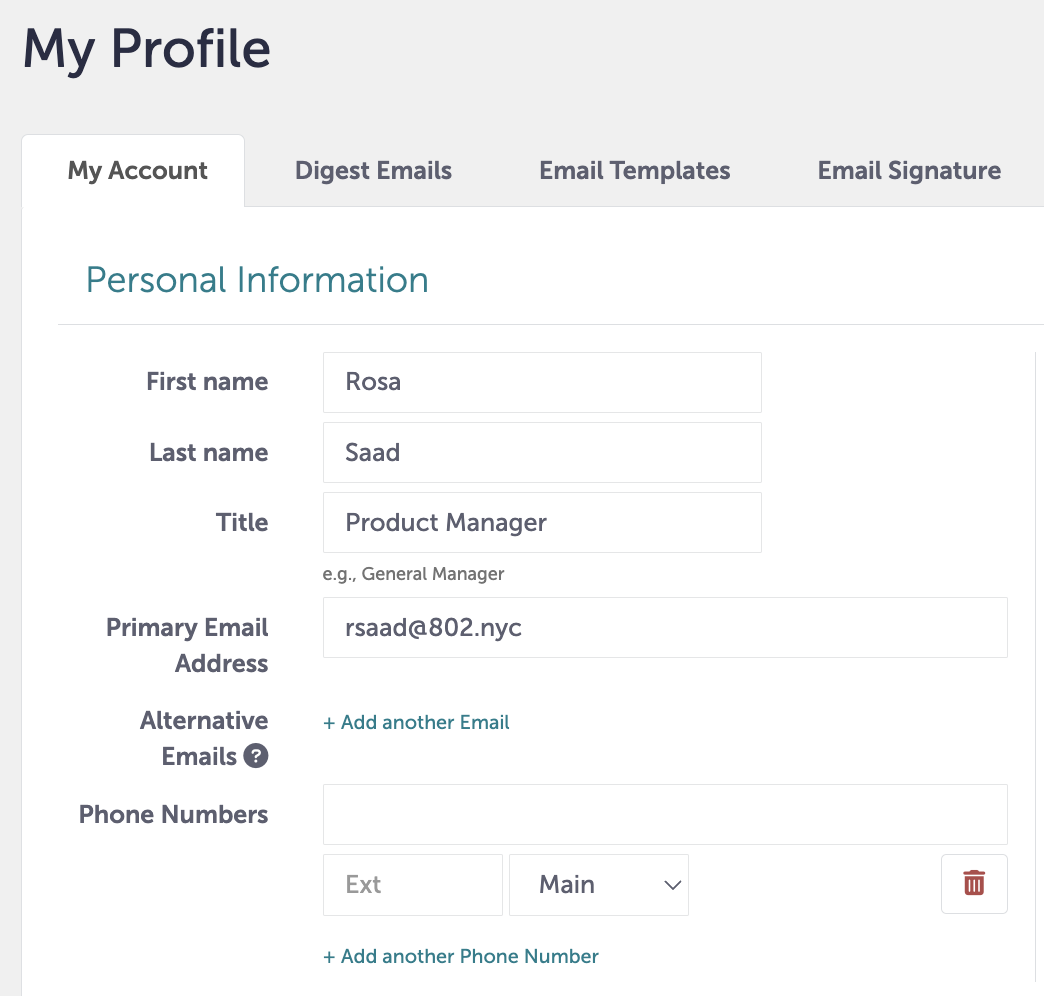Click the Phone Numbers field label
The image size is (1044, 996).
(x=173, y=814)
